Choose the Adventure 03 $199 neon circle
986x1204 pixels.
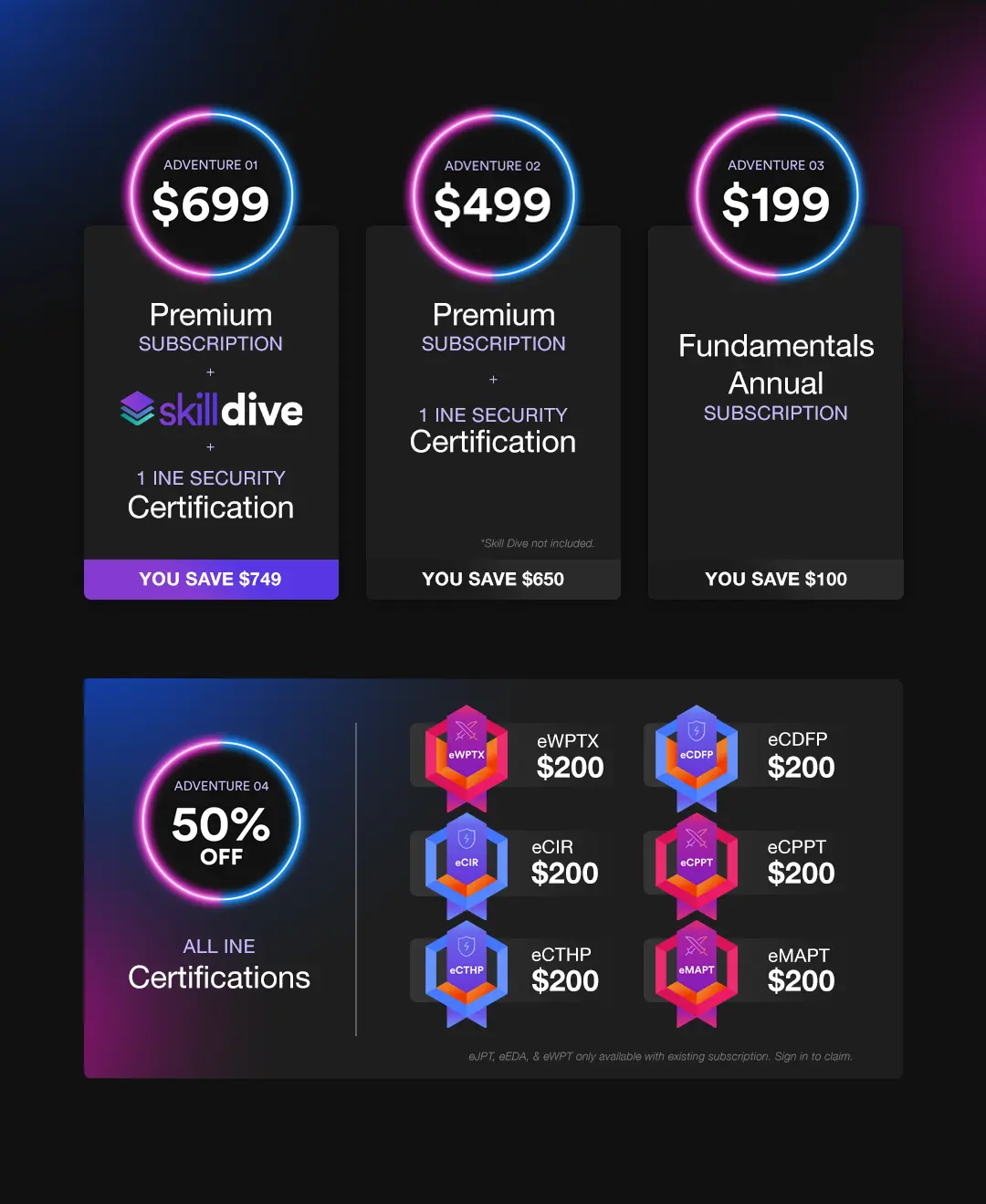(776, 194)
